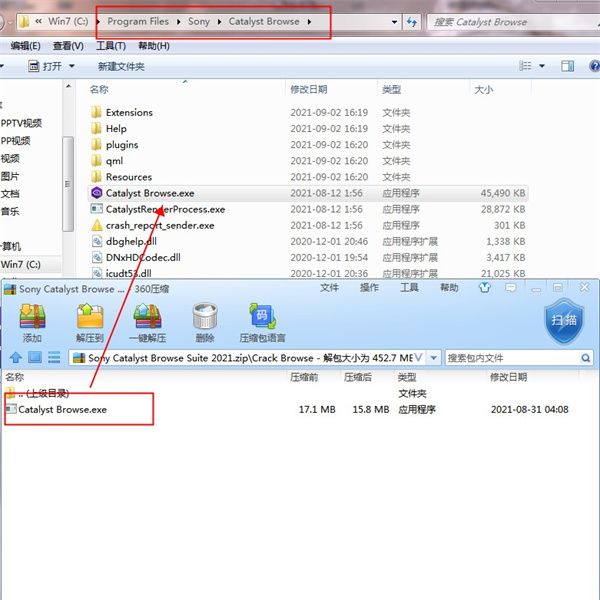Click the Win7 (C:) breadcrumb segment

click(x=68, y=21)
